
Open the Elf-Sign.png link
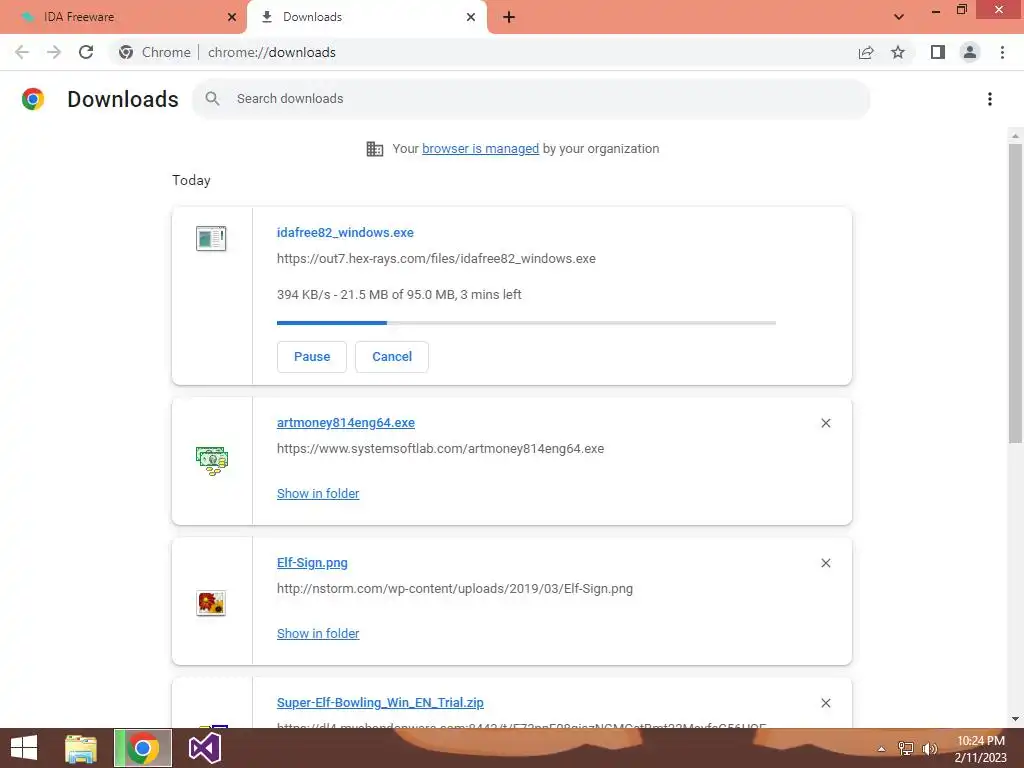pos(312,562)
